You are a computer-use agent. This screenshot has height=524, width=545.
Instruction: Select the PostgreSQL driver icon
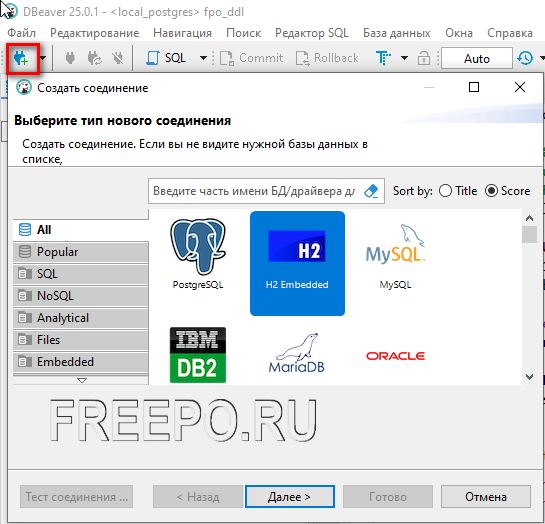(x=198, y=254)
